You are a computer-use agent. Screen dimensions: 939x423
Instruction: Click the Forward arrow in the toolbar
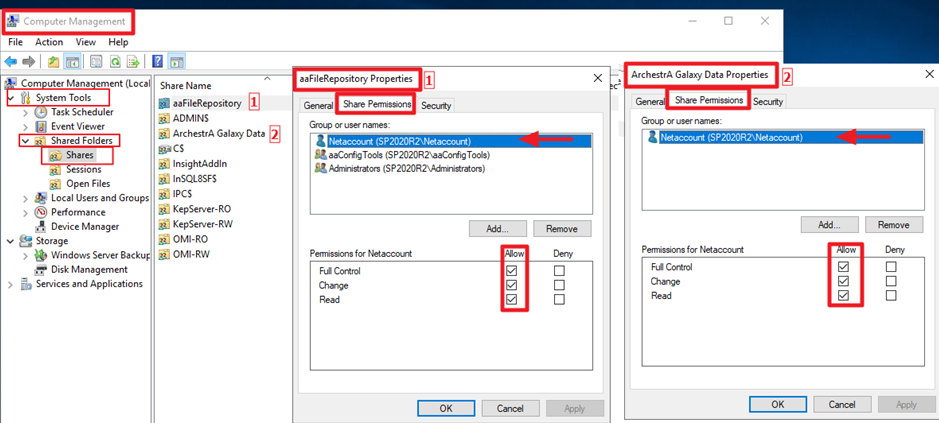point(28,61)
